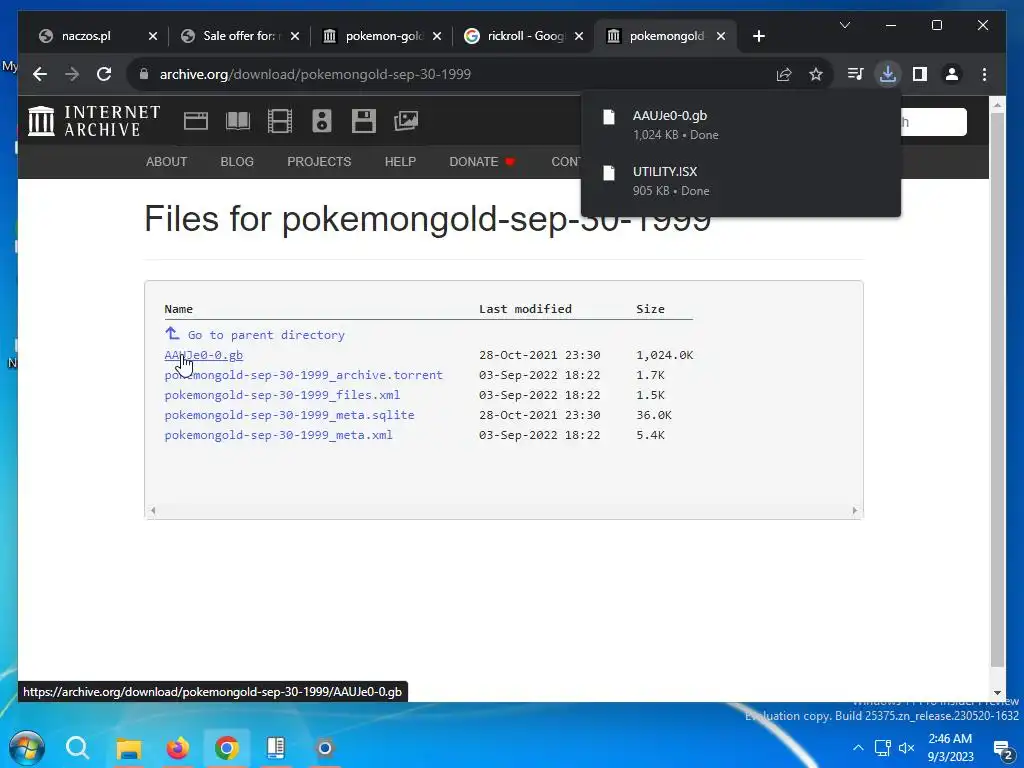Open the _meta.xml file link

click(x=279, y=435)
